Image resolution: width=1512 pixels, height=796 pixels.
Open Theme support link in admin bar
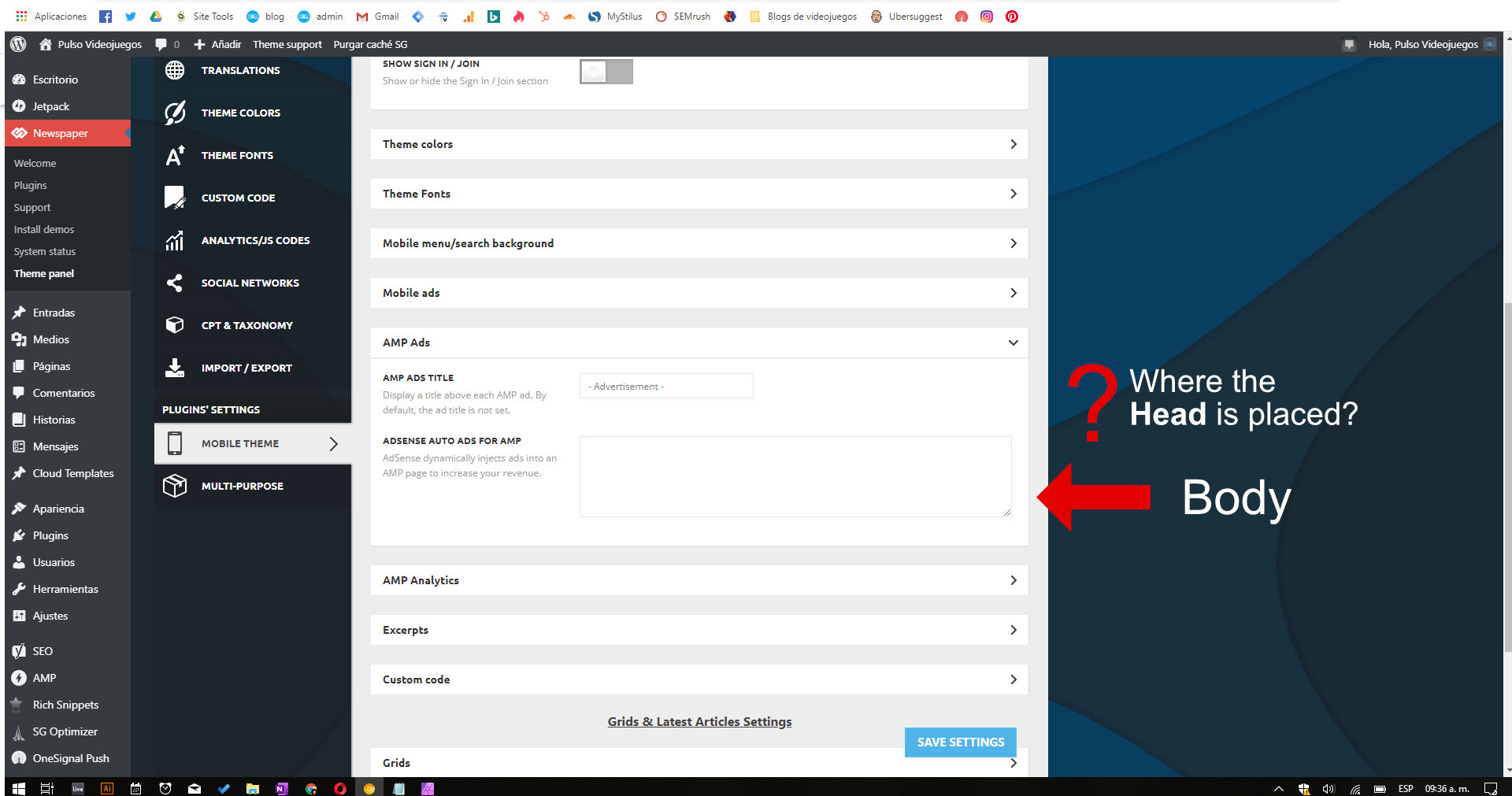tap(287, 44)
